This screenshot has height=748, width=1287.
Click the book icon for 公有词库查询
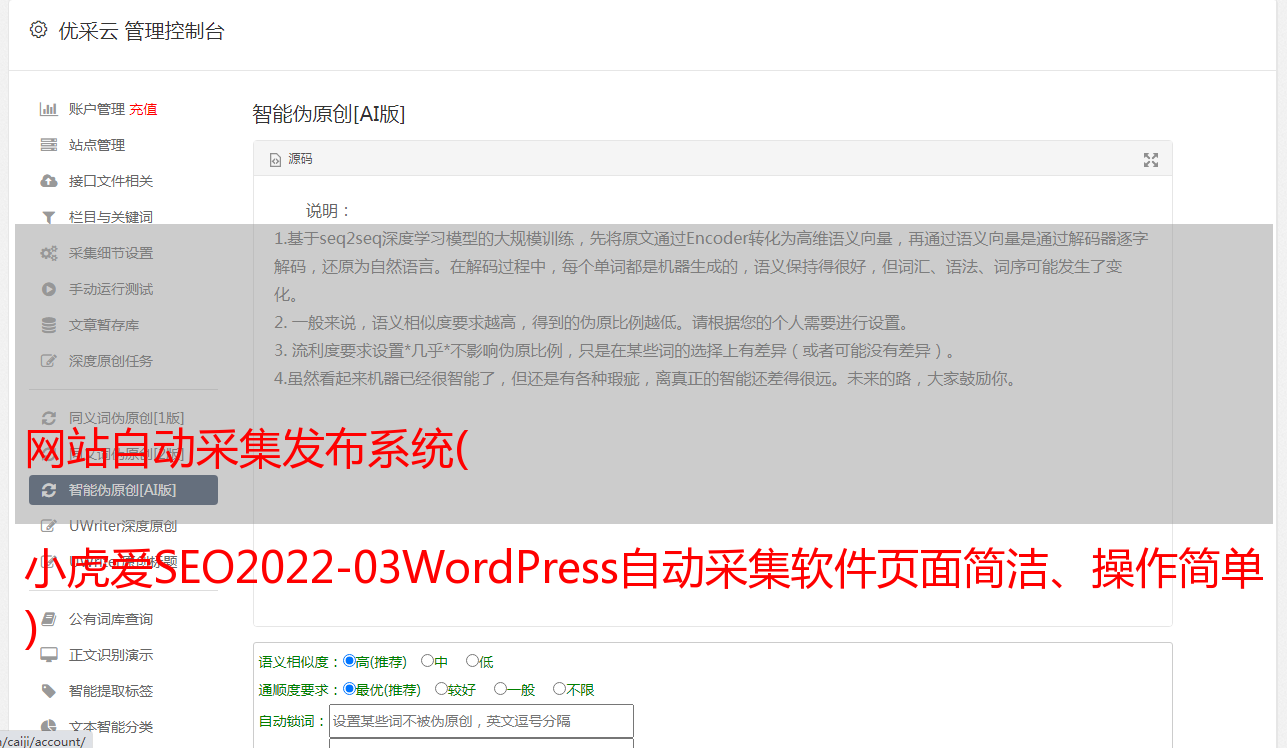(x=48, y=619)
